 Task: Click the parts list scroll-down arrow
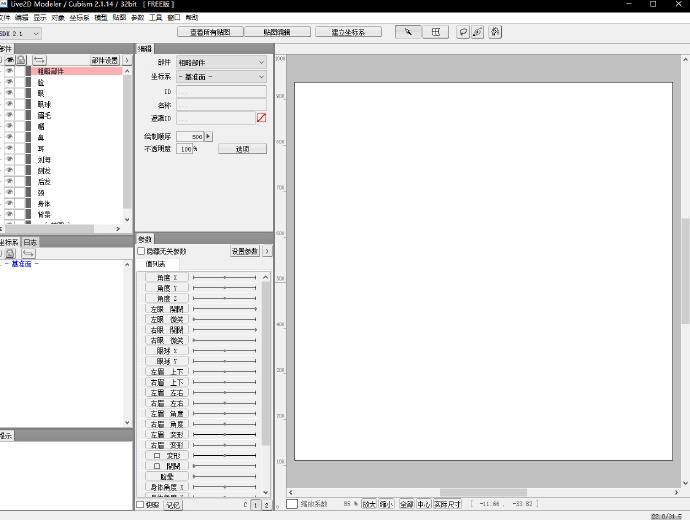(127, 219)
